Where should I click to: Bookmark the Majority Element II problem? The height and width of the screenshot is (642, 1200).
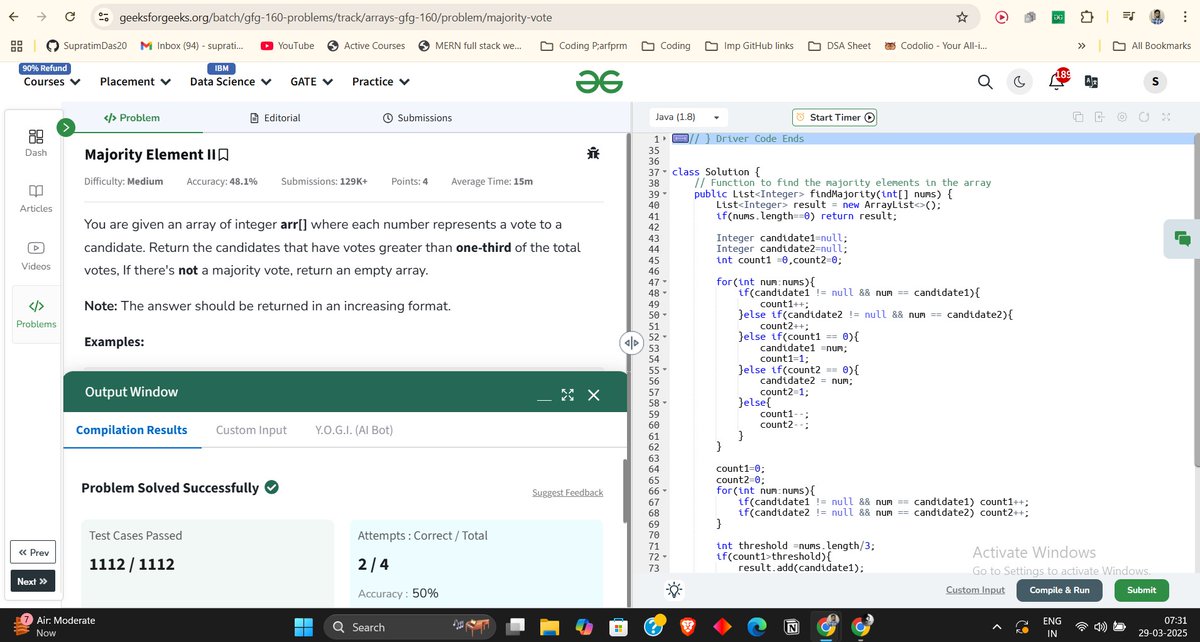coord(223,155)
